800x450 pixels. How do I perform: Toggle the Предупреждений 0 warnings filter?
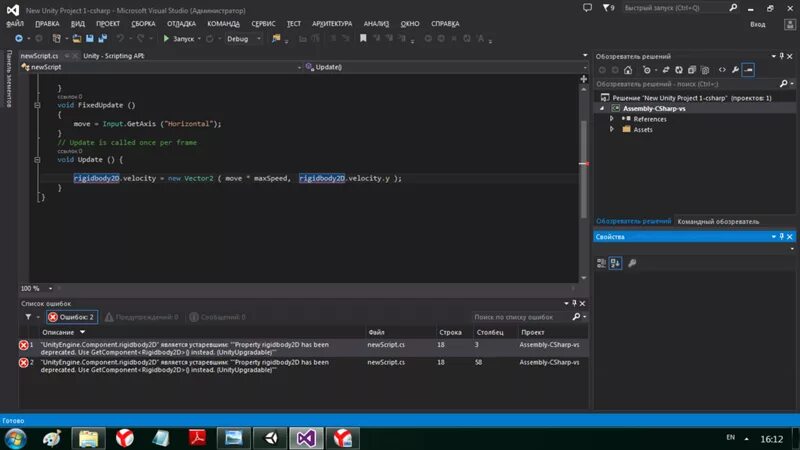142,317
